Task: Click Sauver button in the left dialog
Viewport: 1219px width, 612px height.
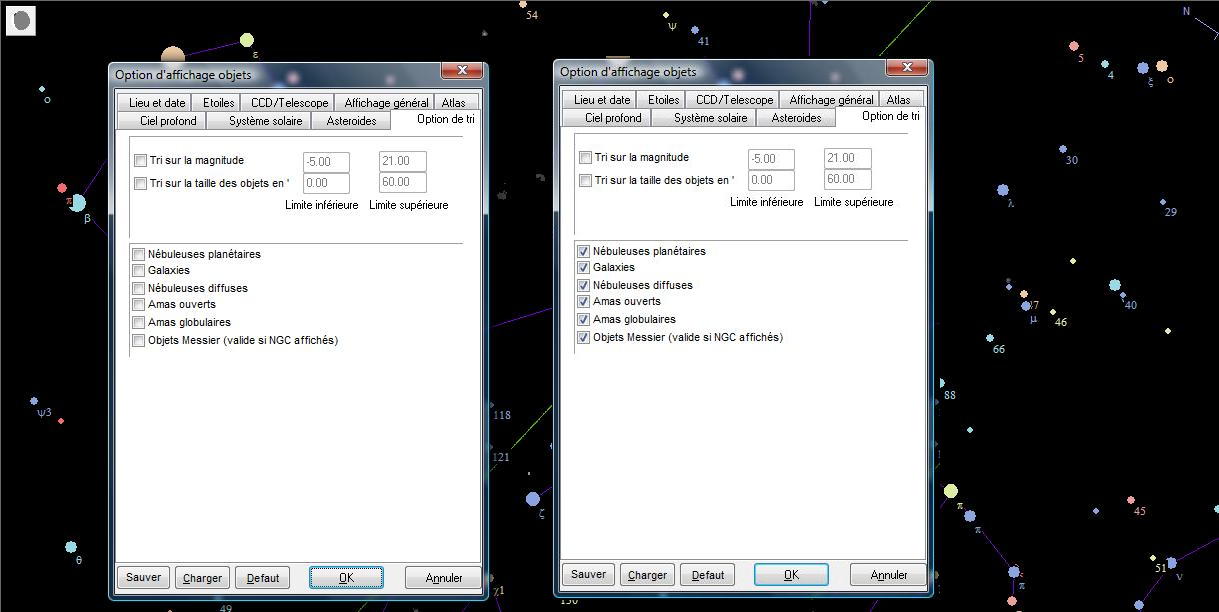Action: click(x=143, y=578)
